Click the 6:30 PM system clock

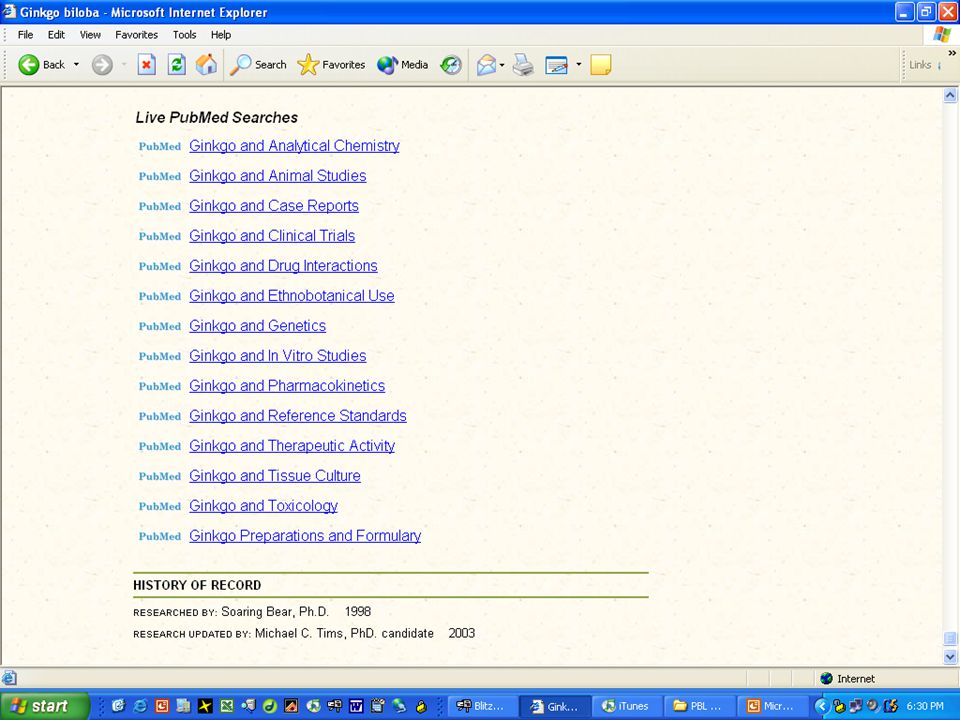pos(925,707)
